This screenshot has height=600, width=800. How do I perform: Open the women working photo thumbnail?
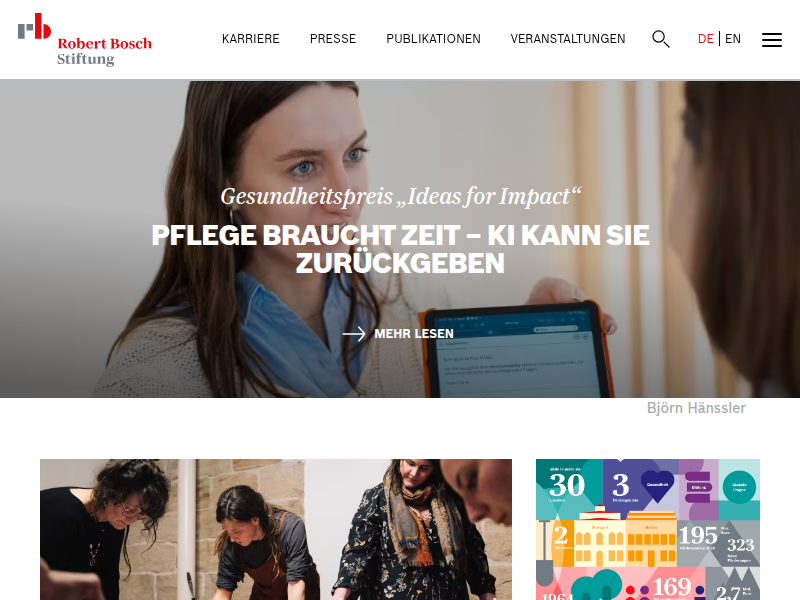276,530
